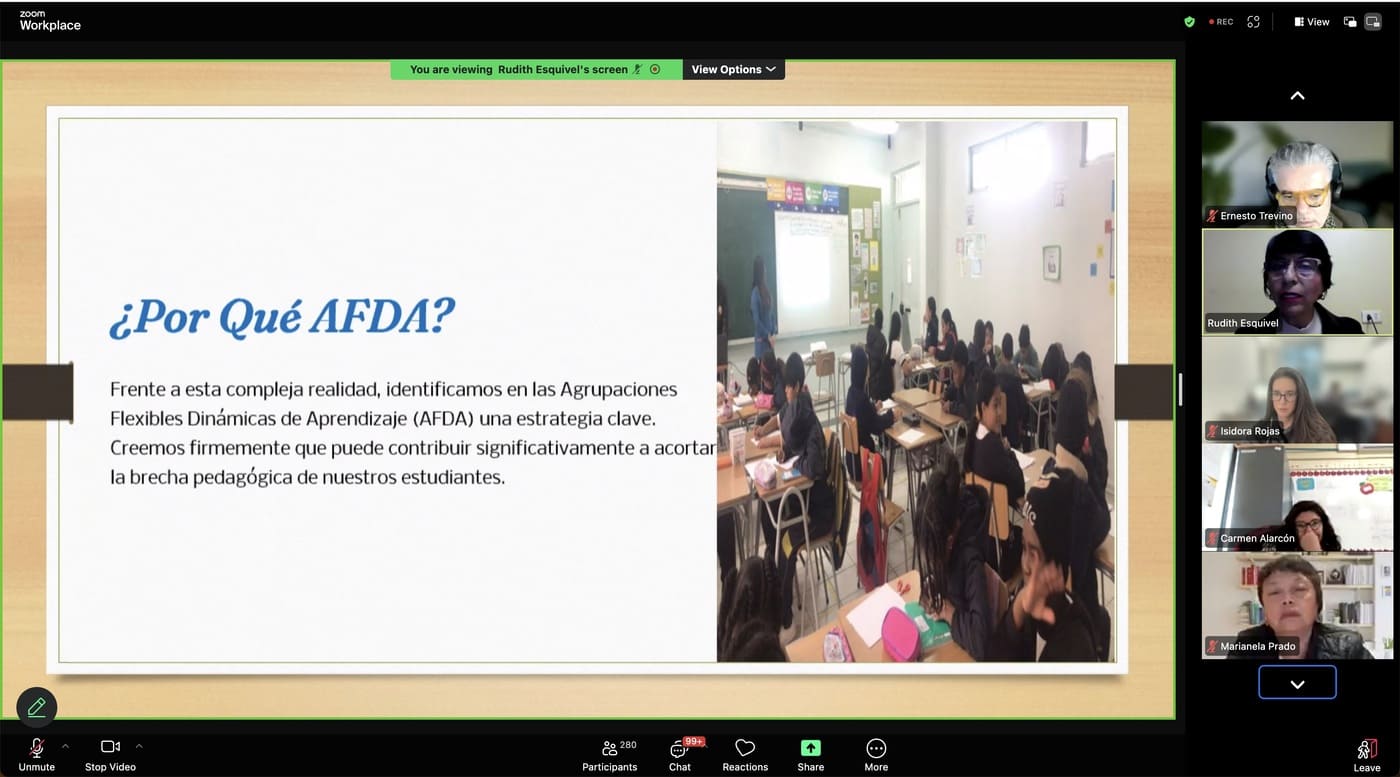Click the 280 participants count
The height and width of the screenshot is (777, 1400).
629,745
